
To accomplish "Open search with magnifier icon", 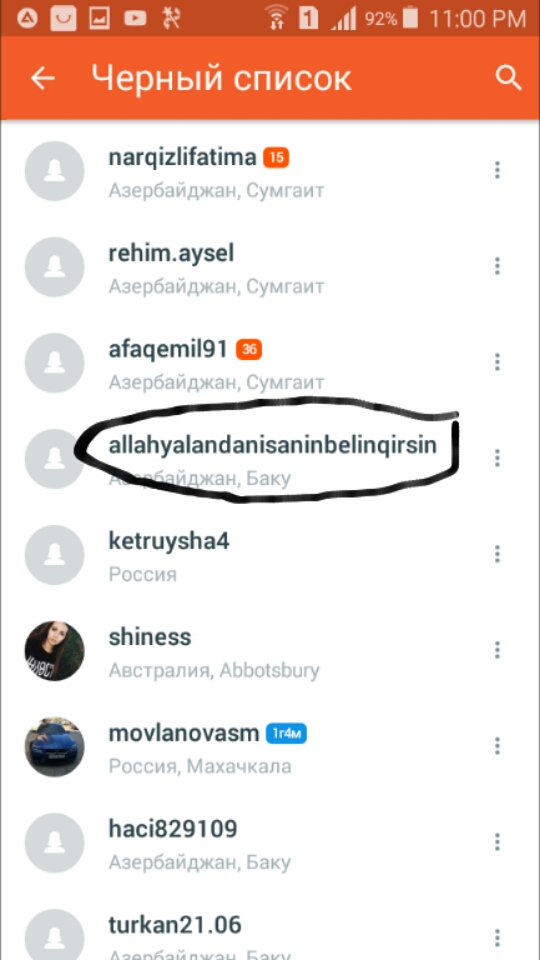I will click(508, 78).
